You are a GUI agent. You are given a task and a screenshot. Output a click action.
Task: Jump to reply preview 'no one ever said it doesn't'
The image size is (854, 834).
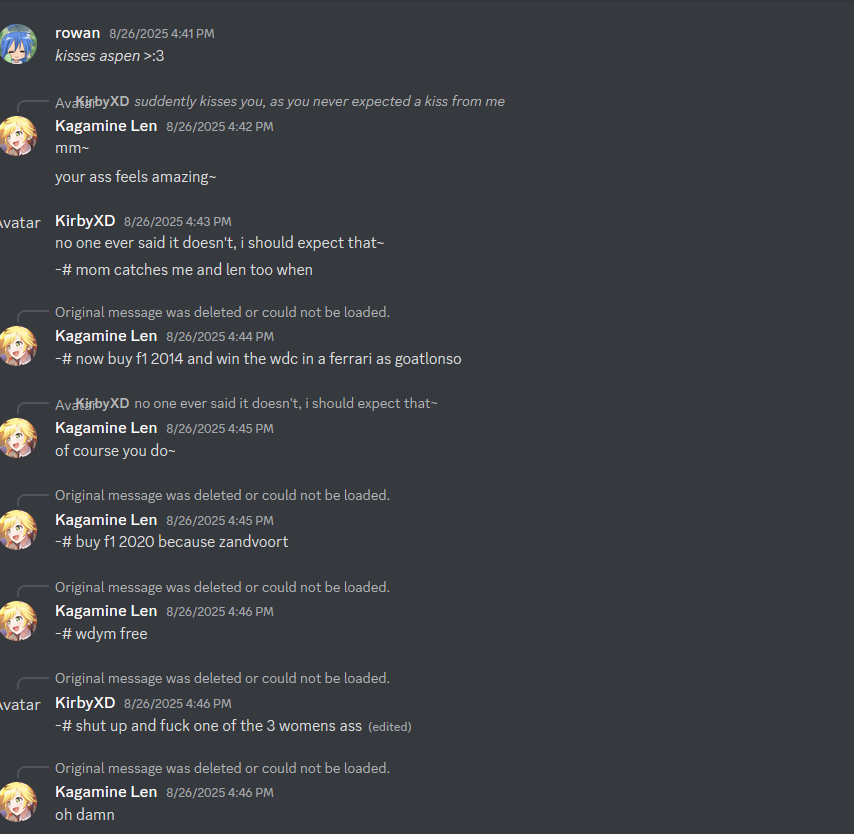click(286, 403)
